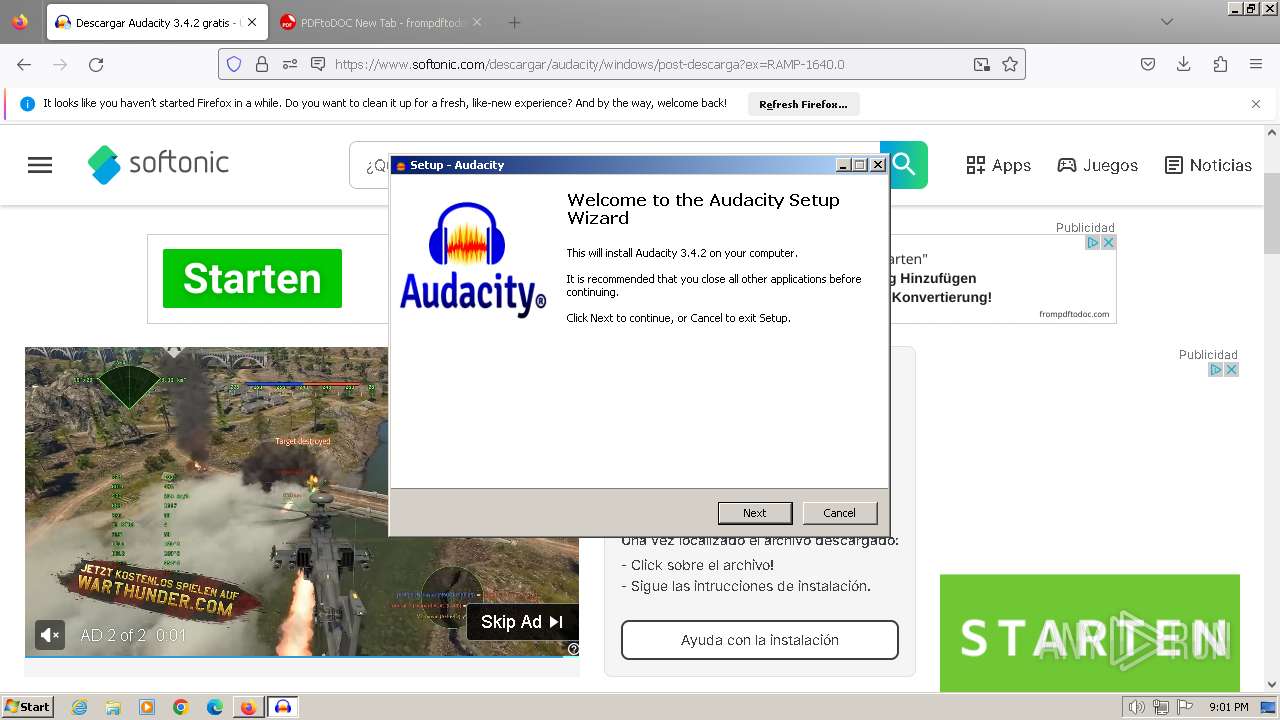The width and height of the screenshot is (1280, 720).
Task: Launch Google Chrome from the taskbar
Action: click(x=181, y=707)
